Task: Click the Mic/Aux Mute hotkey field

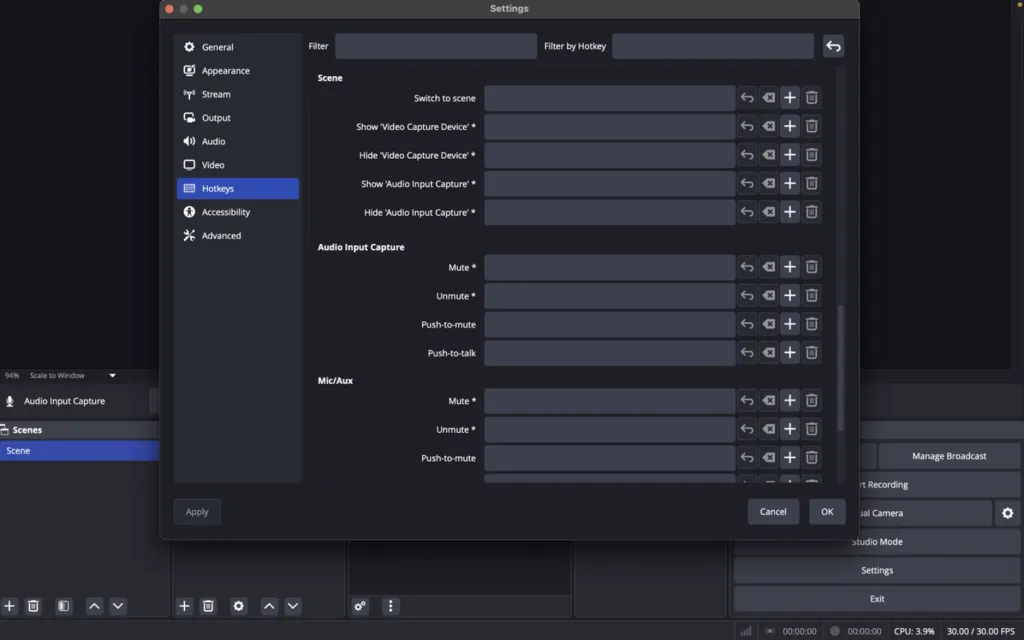Action: 609,401
